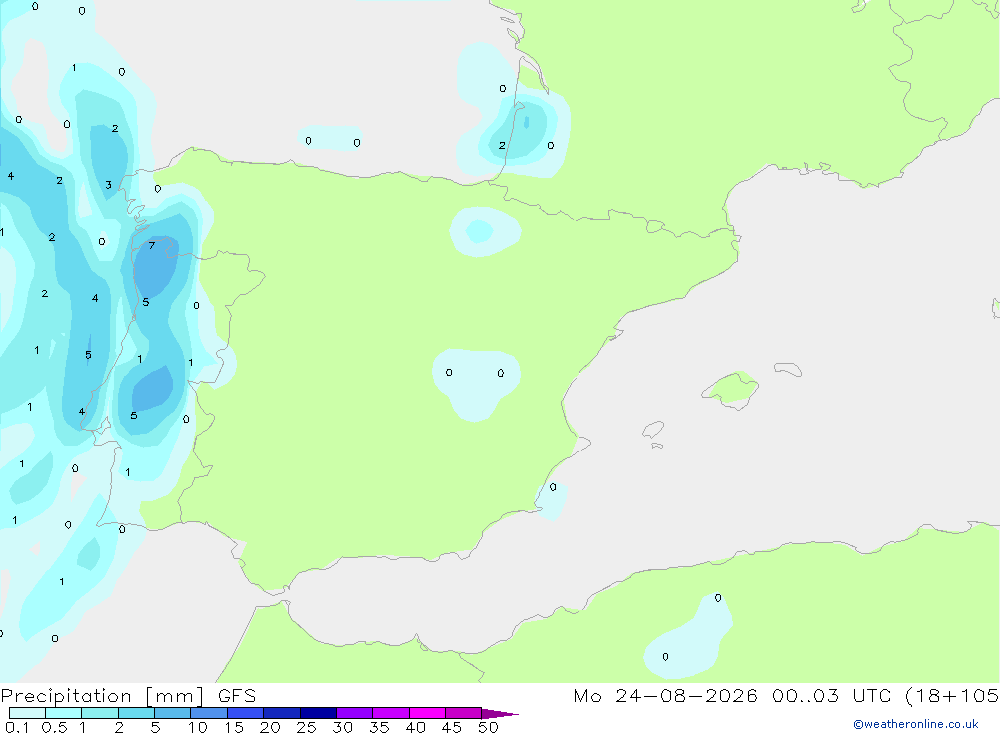Click the 0.5–1 mm legend color box
Image resolution: width=1000 pixels, height=733 pixels.
pos(64,713)
